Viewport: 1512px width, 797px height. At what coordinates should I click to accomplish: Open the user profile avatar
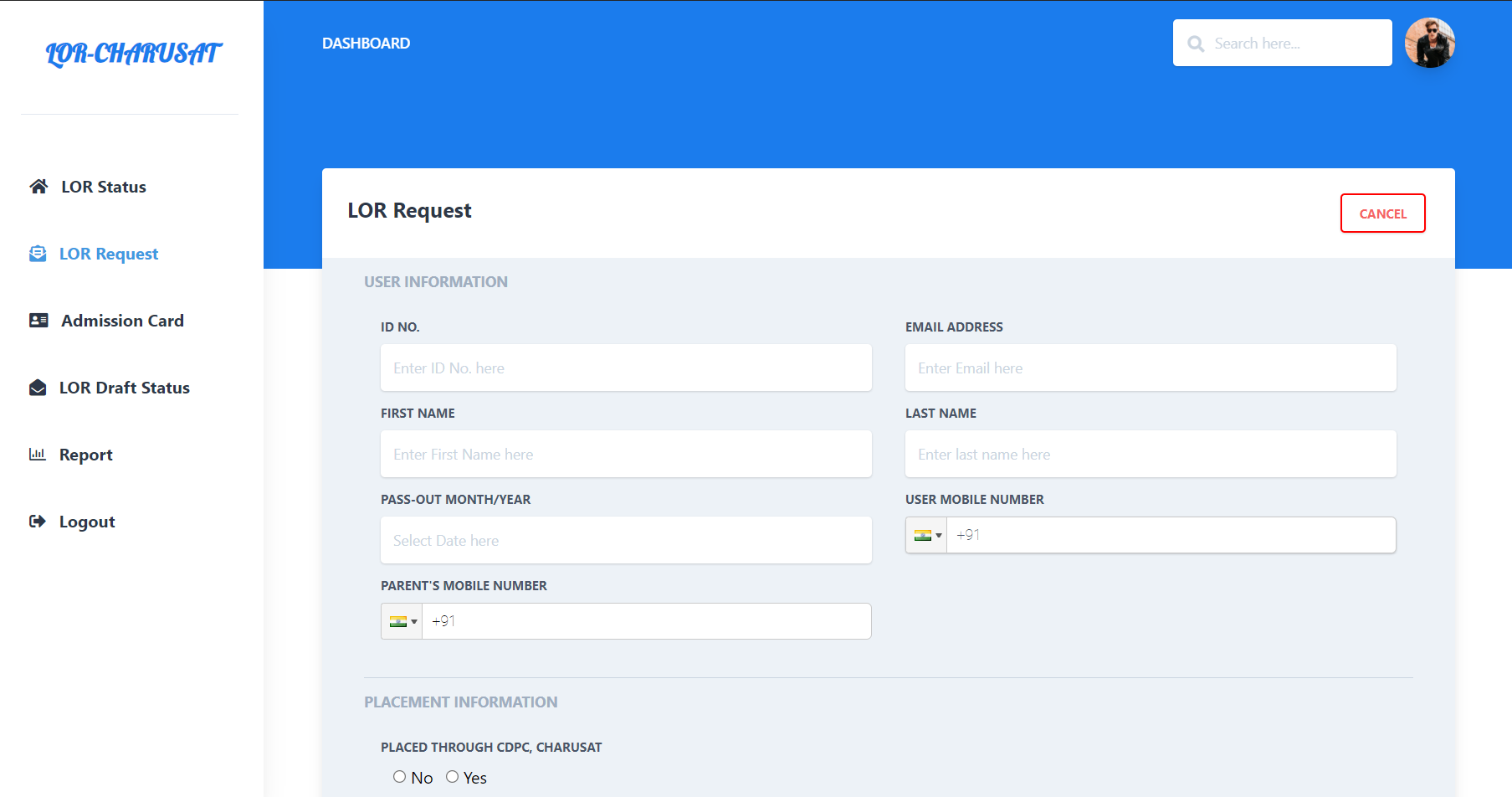(1429, 43)
